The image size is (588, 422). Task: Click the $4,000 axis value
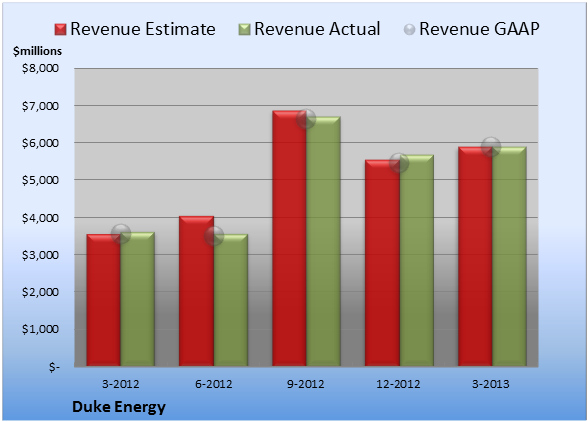40,218
